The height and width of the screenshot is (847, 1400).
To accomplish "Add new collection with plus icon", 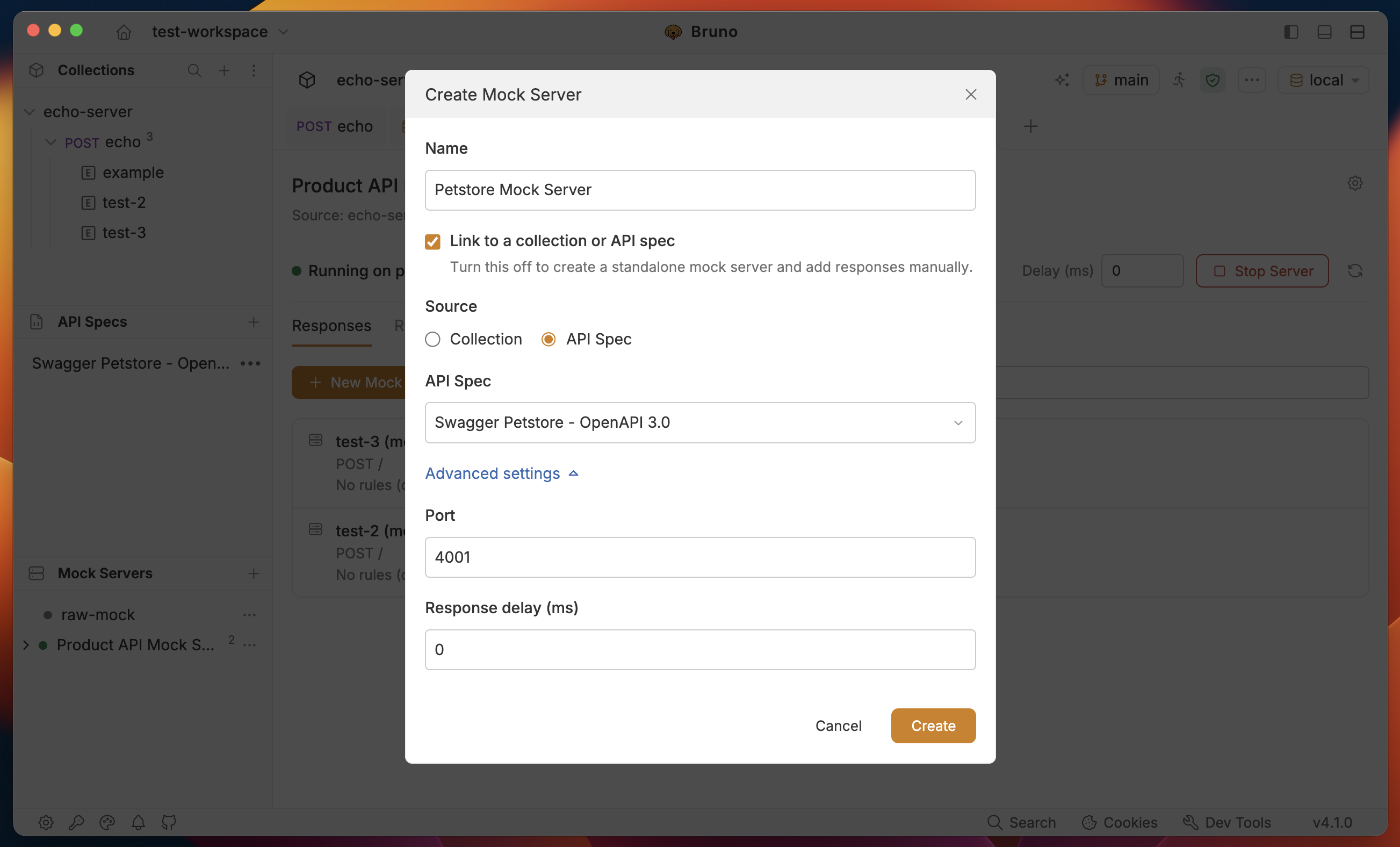I will pyautogui.click(x=225, y=70).
